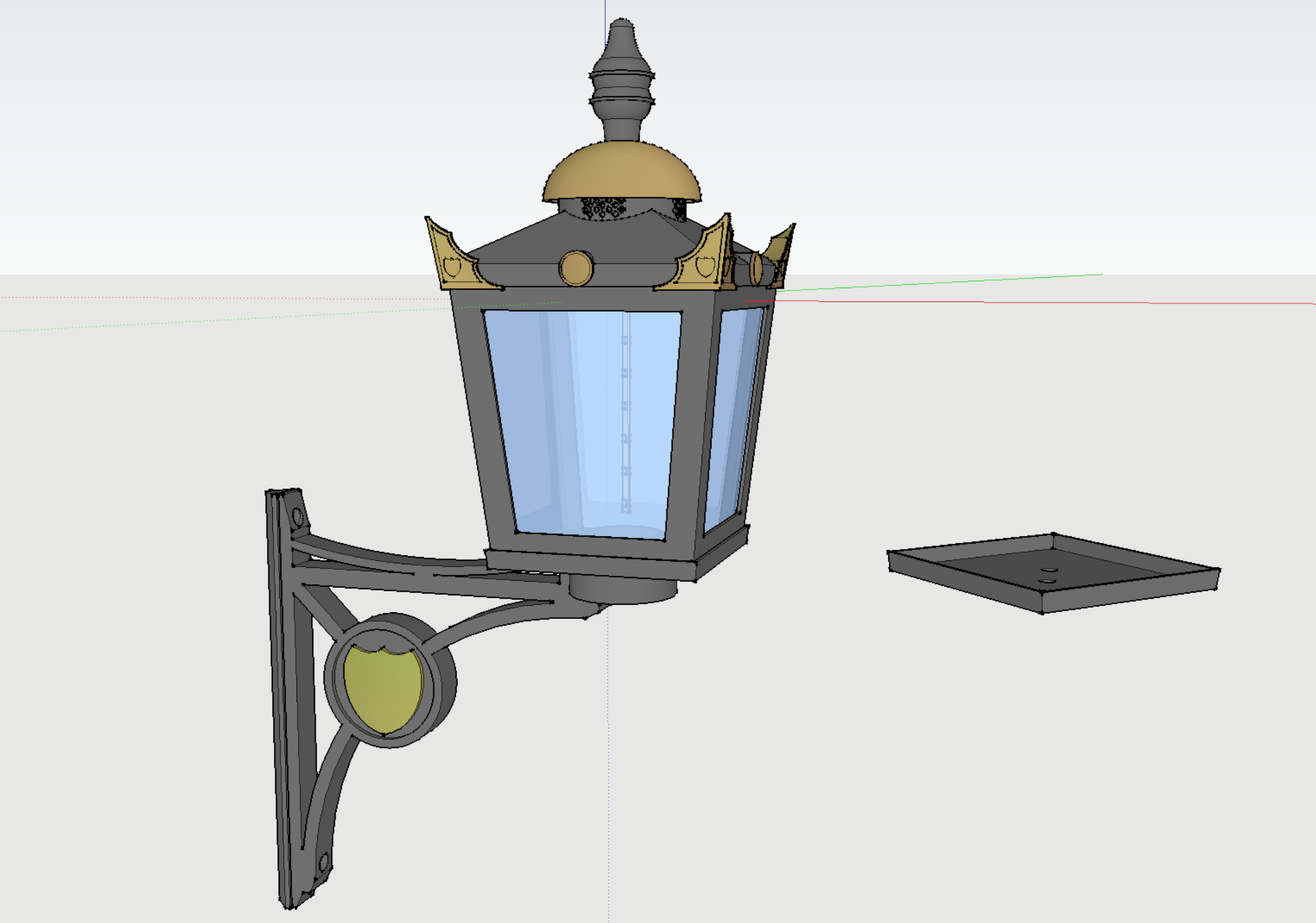Viewport: 1316px width, 923px height.
Task: Click the round gold medallion on the roof
Action: 575,268
